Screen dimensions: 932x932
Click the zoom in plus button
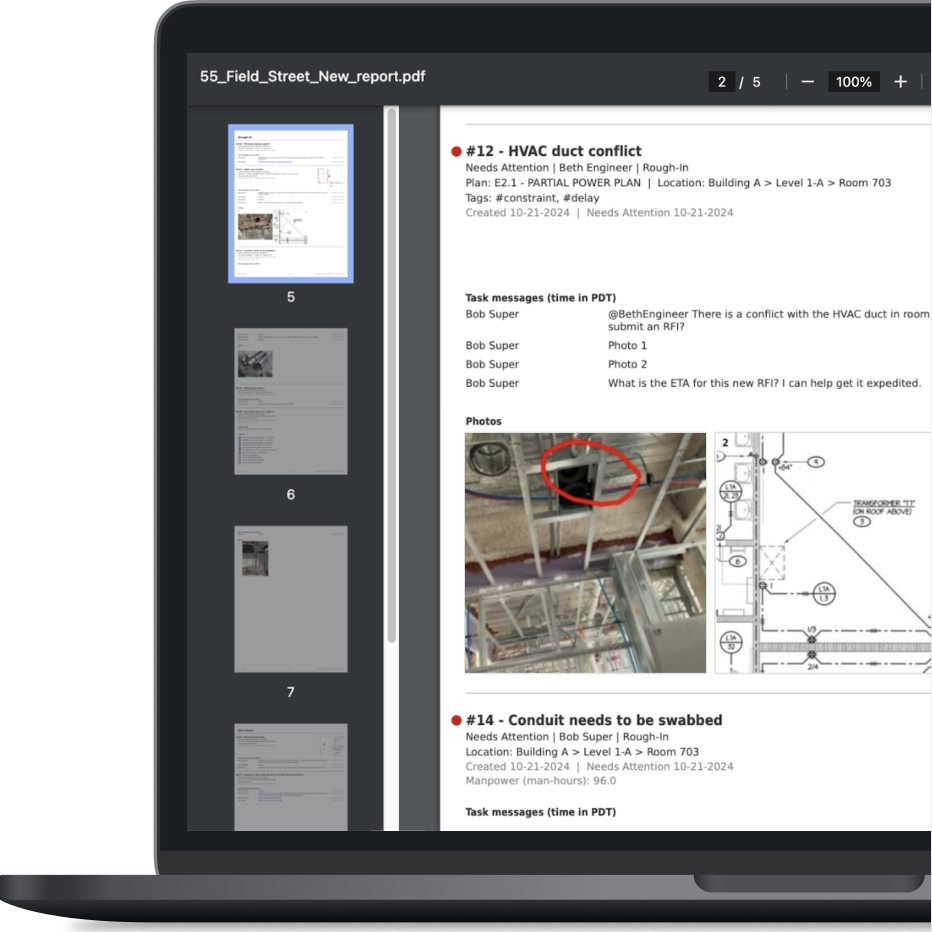click(900, 82)
